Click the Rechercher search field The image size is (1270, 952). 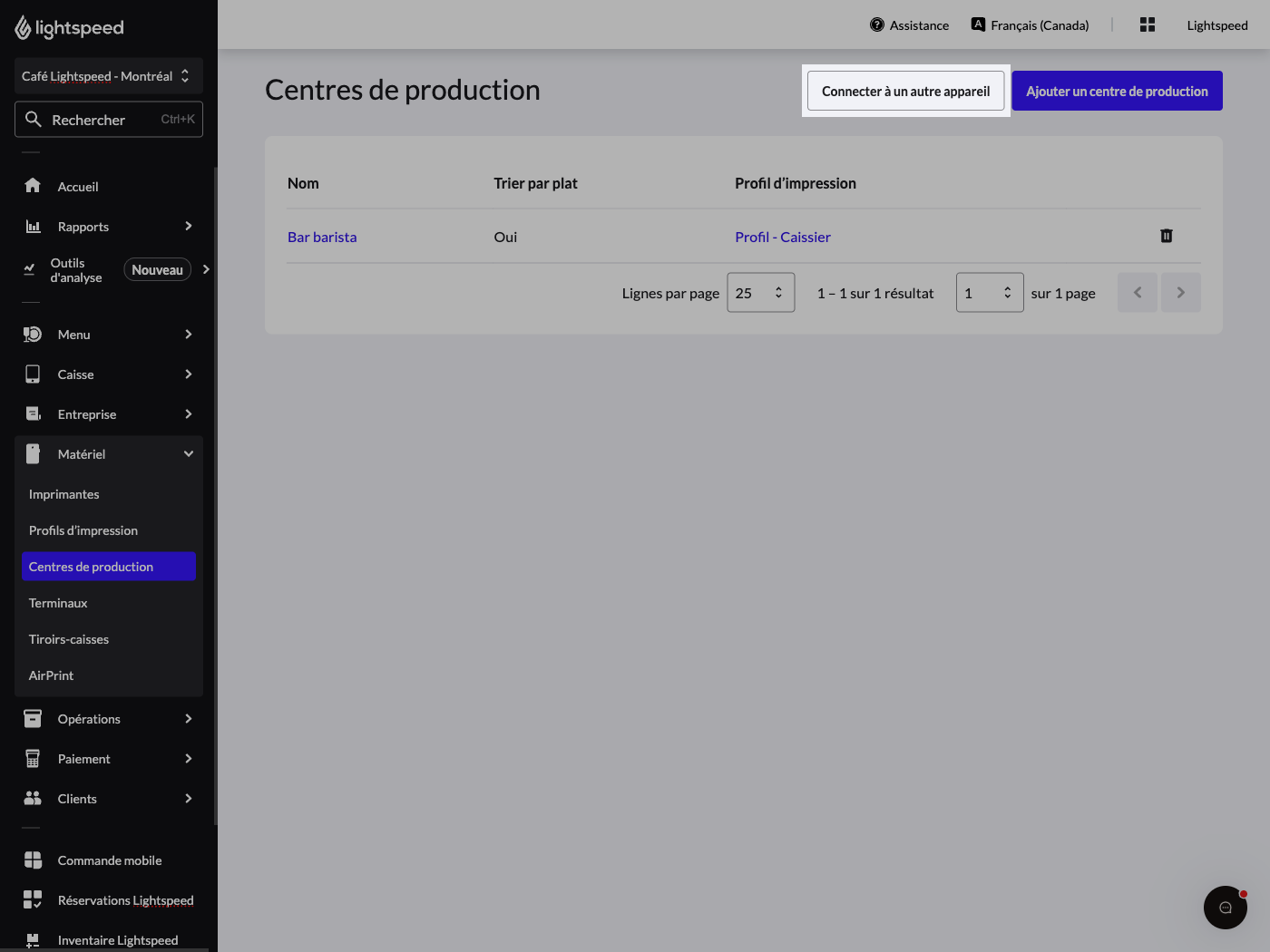point(109,119)
